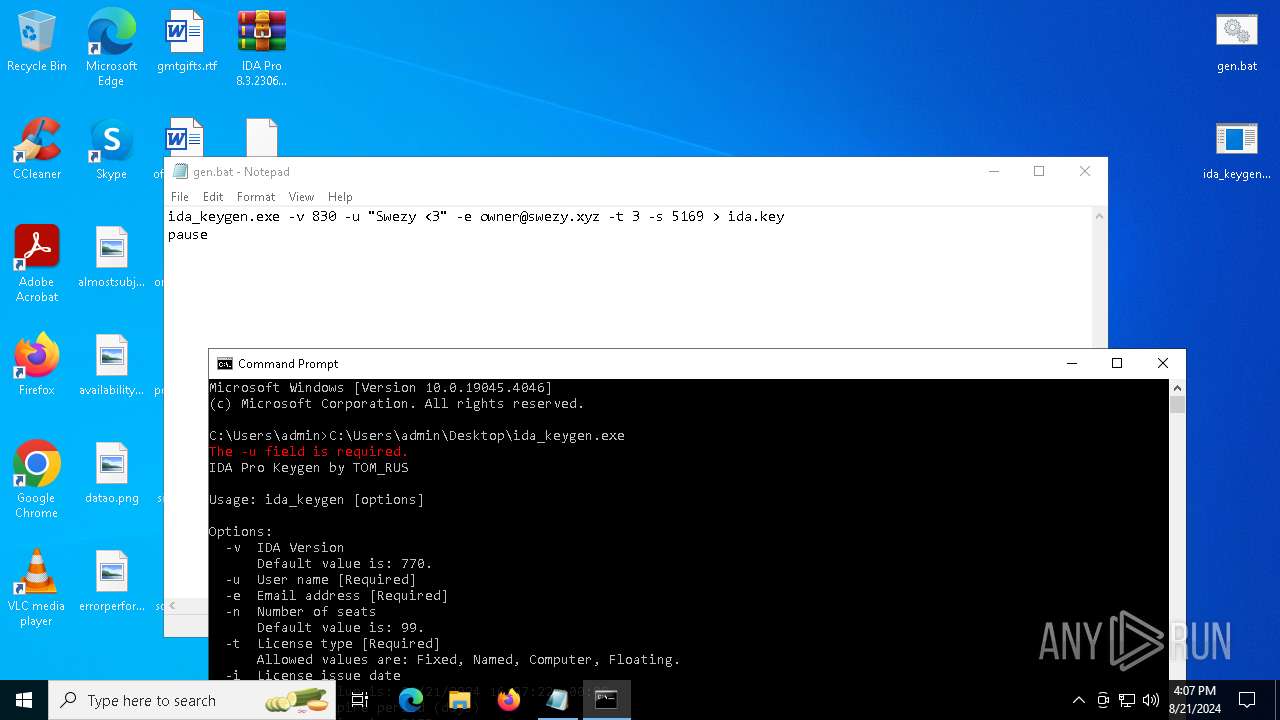
Task: Click the Command Prompt scrollbar thumb
Action: click(x=1177, y=405)
